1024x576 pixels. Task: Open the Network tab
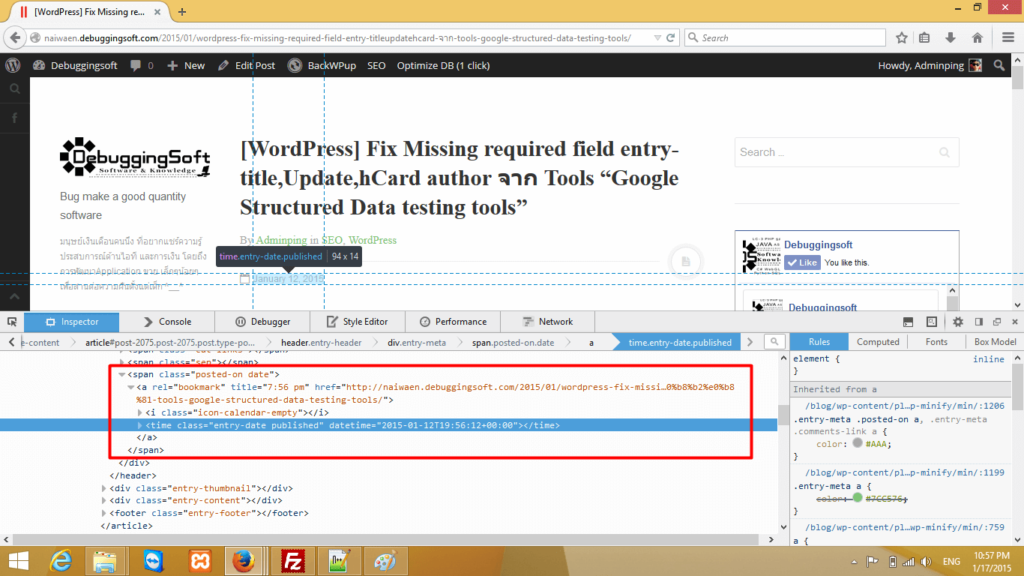[547, 322]
